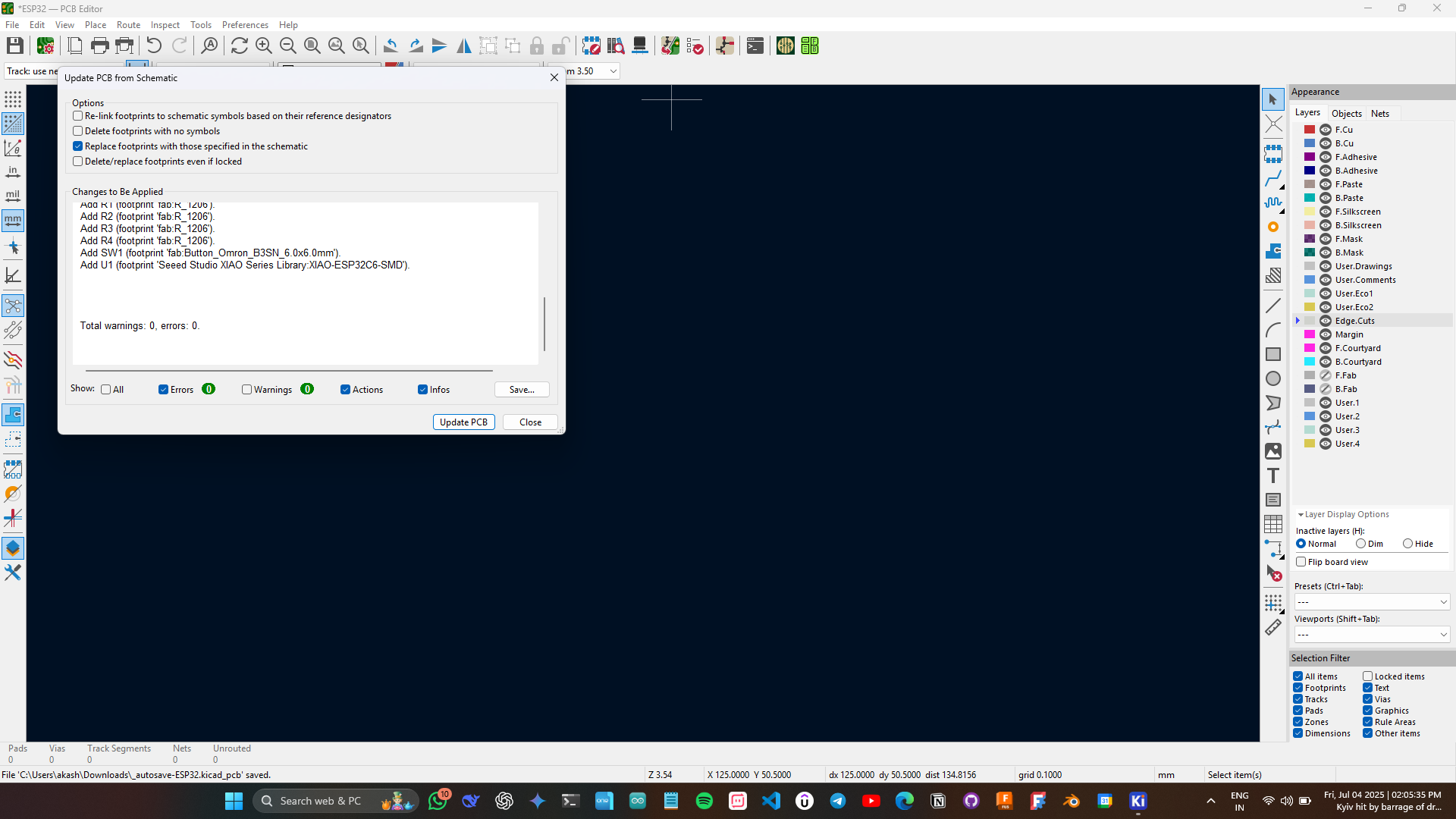
Task: Click the Update PCB button
Action: pos(463,422)
